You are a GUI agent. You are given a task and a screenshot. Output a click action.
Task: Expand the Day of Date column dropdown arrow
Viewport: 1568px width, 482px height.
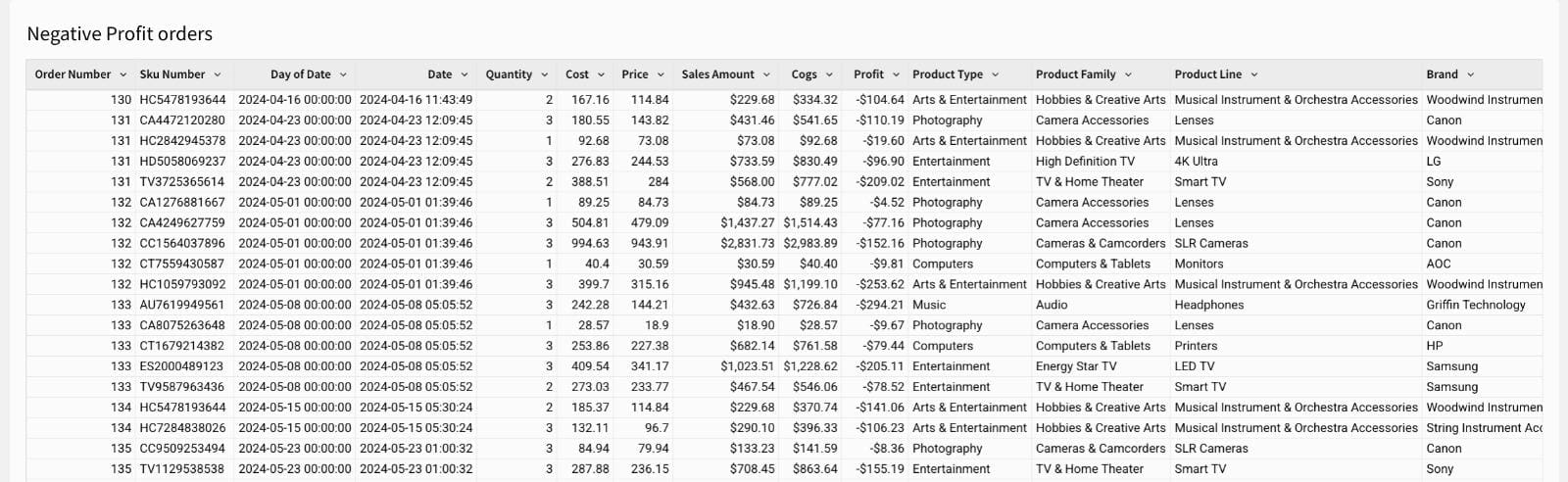pyautogui.click(x=343, y=74)
